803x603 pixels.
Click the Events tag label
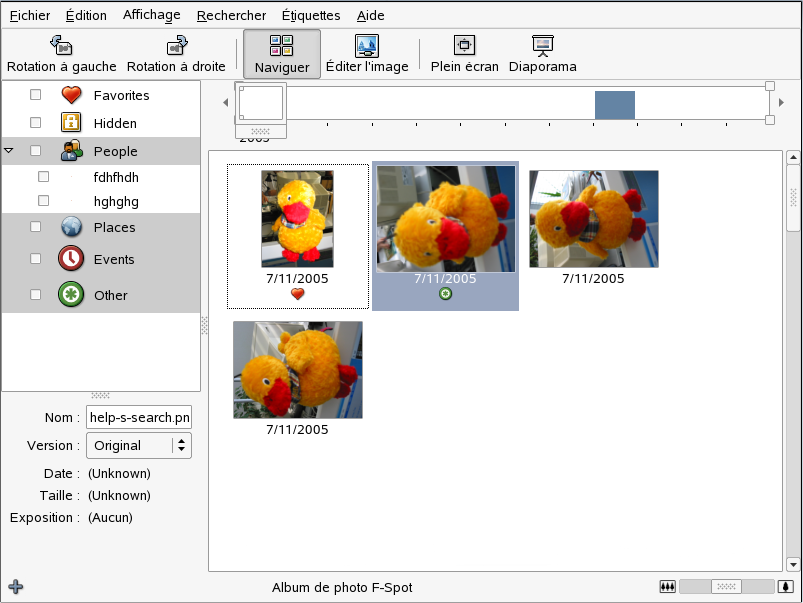pyautogui.click(x=114, y=259)
